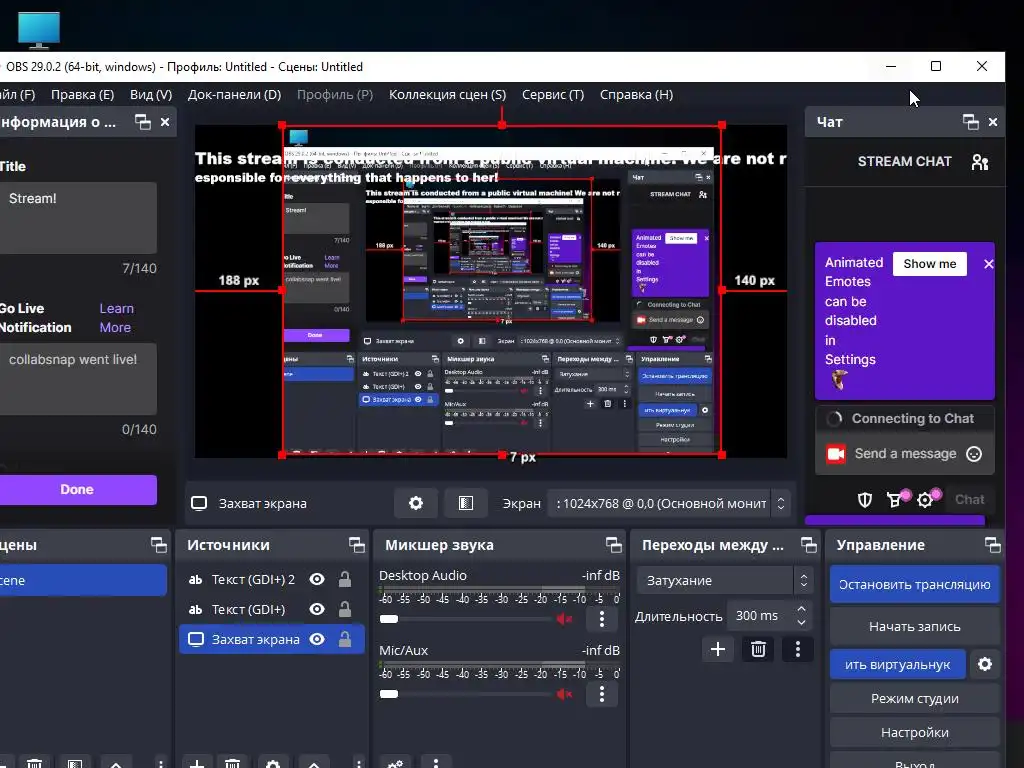
Task: Open the chat emote picker smiley
Action: point(974,454)
